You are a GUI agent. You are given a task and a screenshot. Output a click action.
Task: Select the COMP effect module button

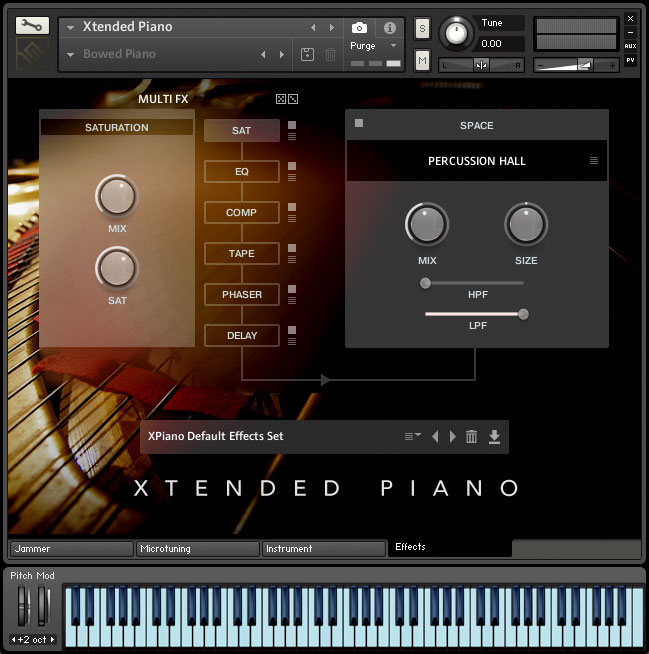point(242,212)
